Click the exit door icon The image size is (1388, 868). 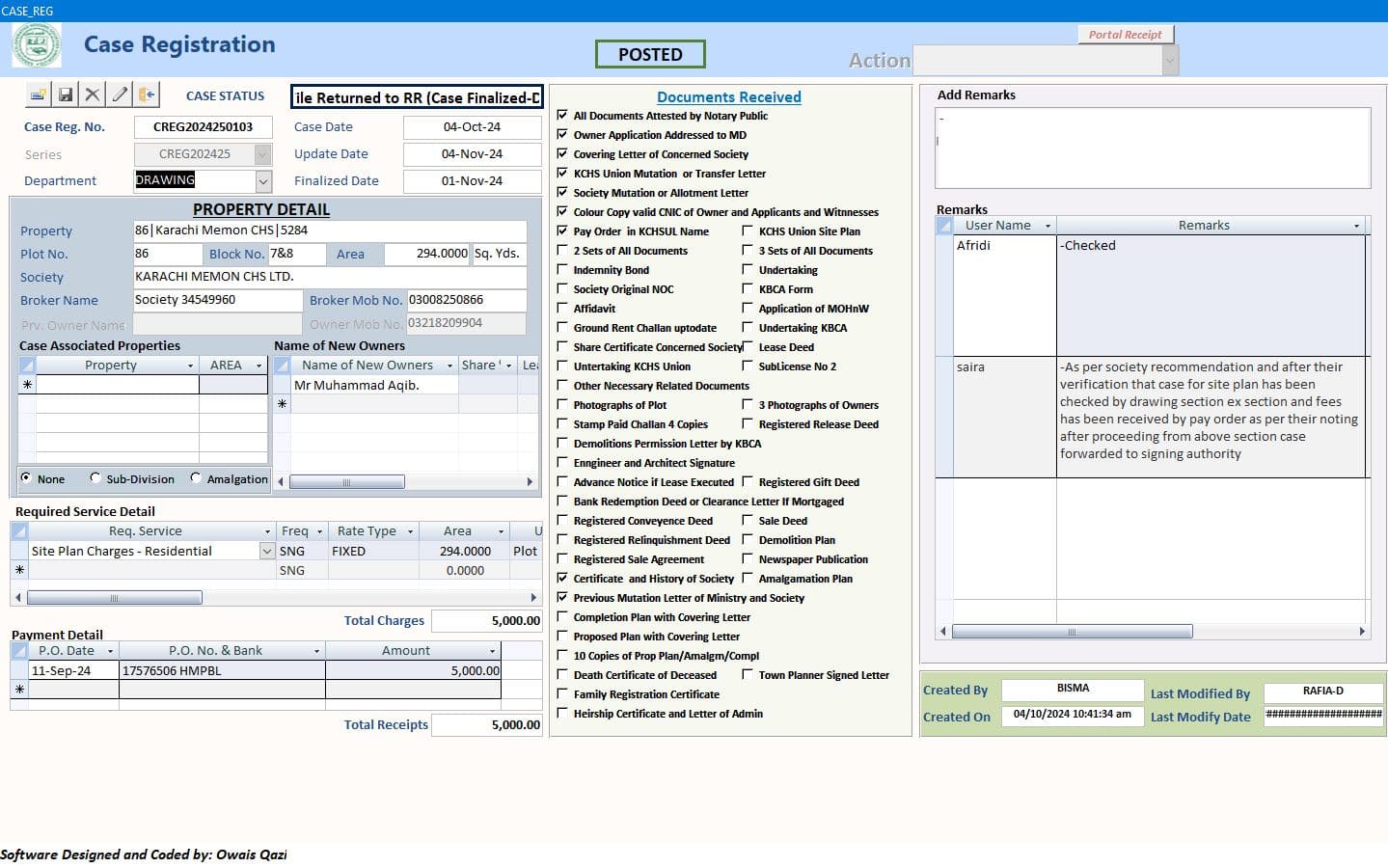coord(147,95)
